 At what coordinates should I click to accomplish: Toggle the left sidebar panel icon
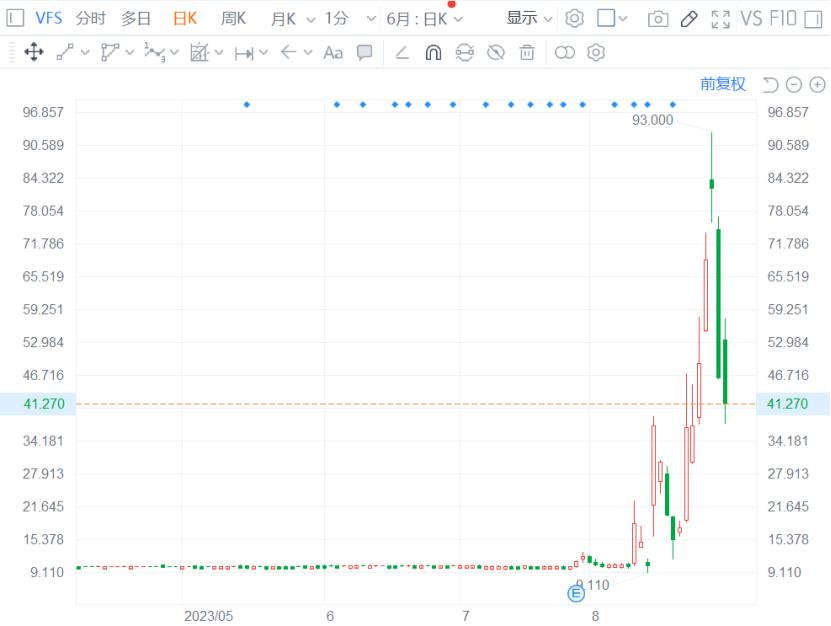pyautogui.click(x=15, y=19)
